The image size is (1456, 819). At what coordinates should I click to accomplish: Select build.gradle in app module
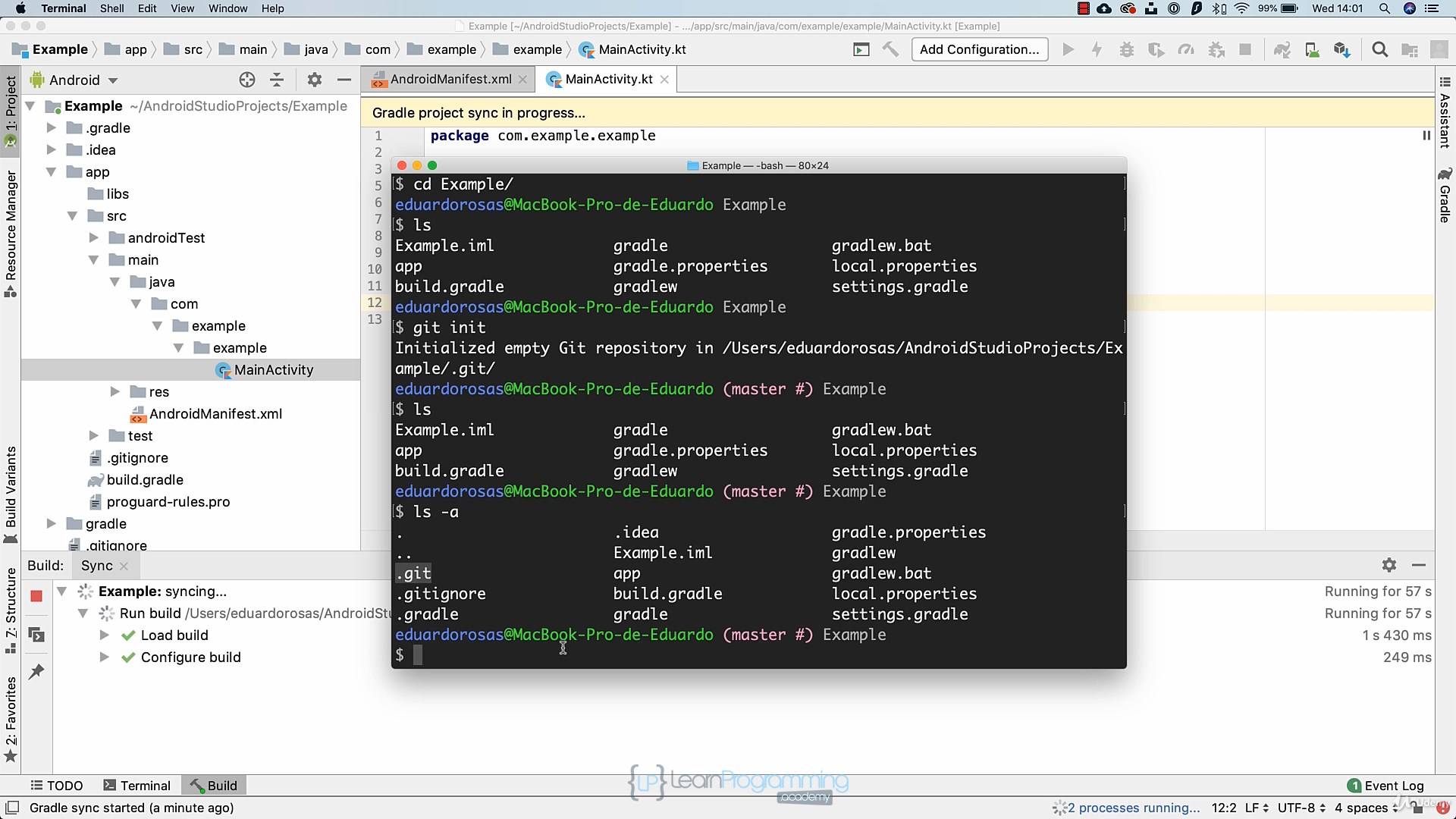[136, 480]
